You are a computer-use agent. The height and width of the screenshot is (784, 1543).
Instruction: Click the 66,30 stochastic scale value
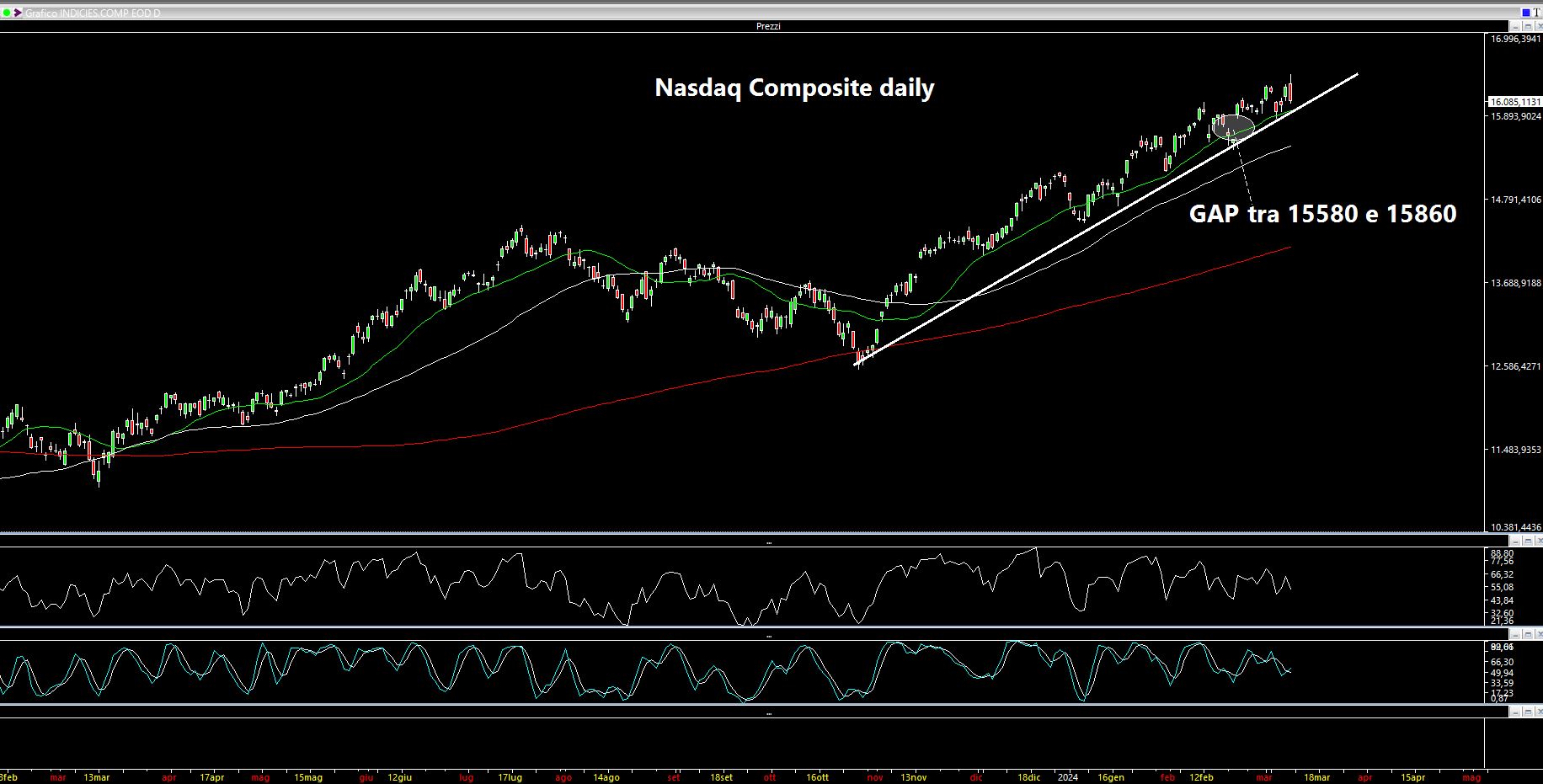tap(1502, 662)
